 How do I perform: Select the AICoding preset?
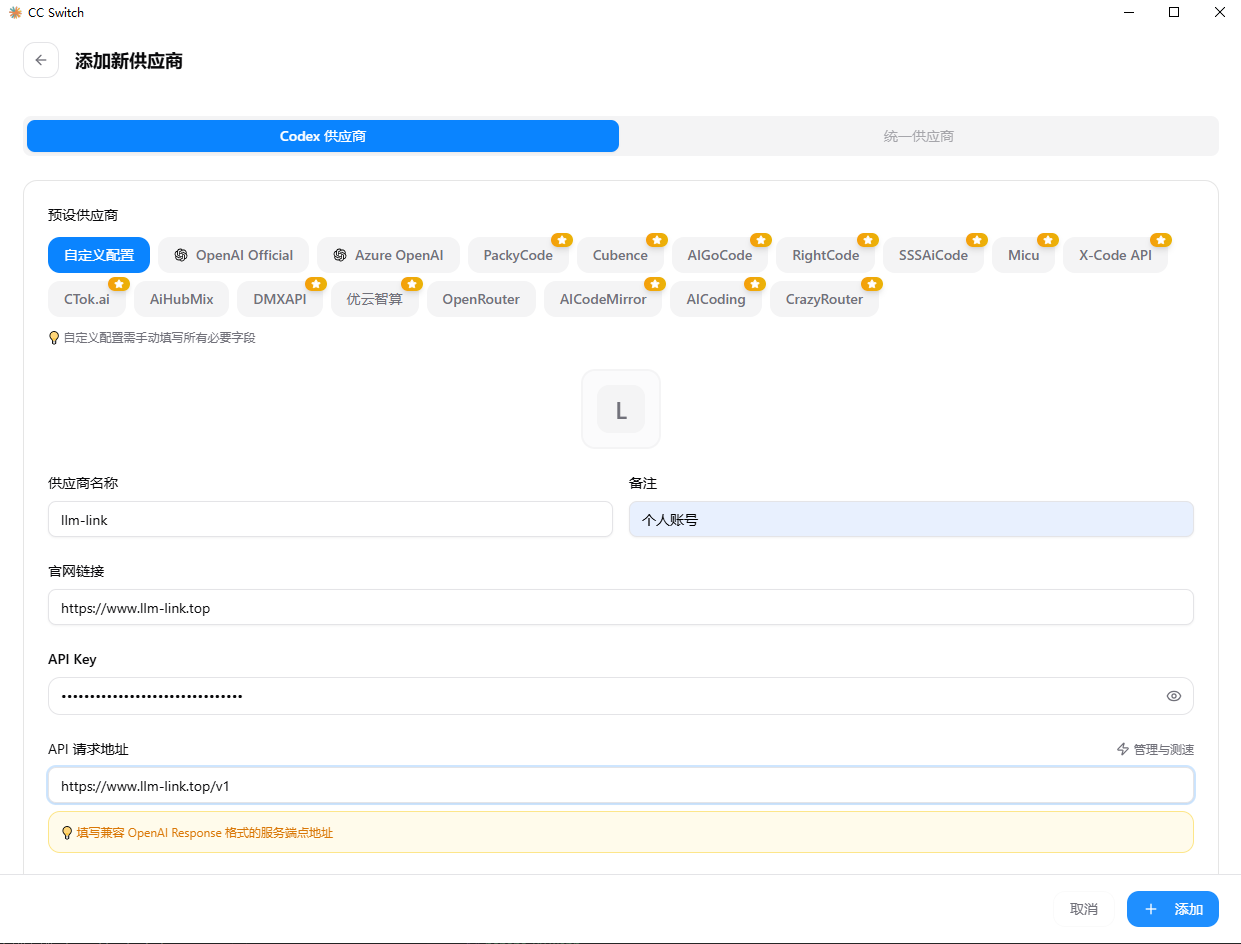coord(716,299)
